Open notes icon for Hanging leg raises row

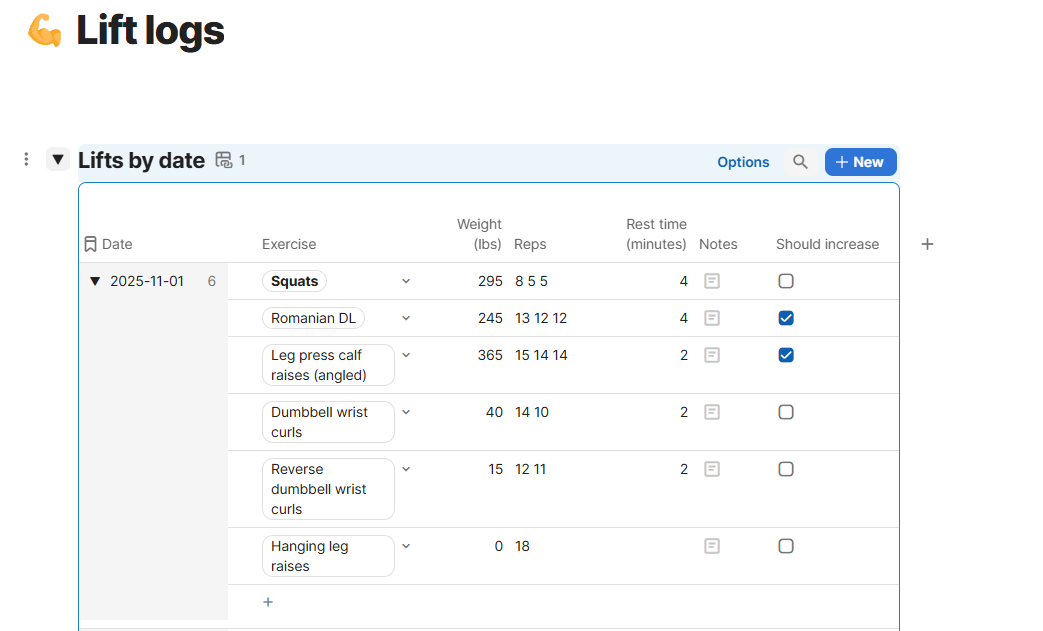click(x=712, y=547)
